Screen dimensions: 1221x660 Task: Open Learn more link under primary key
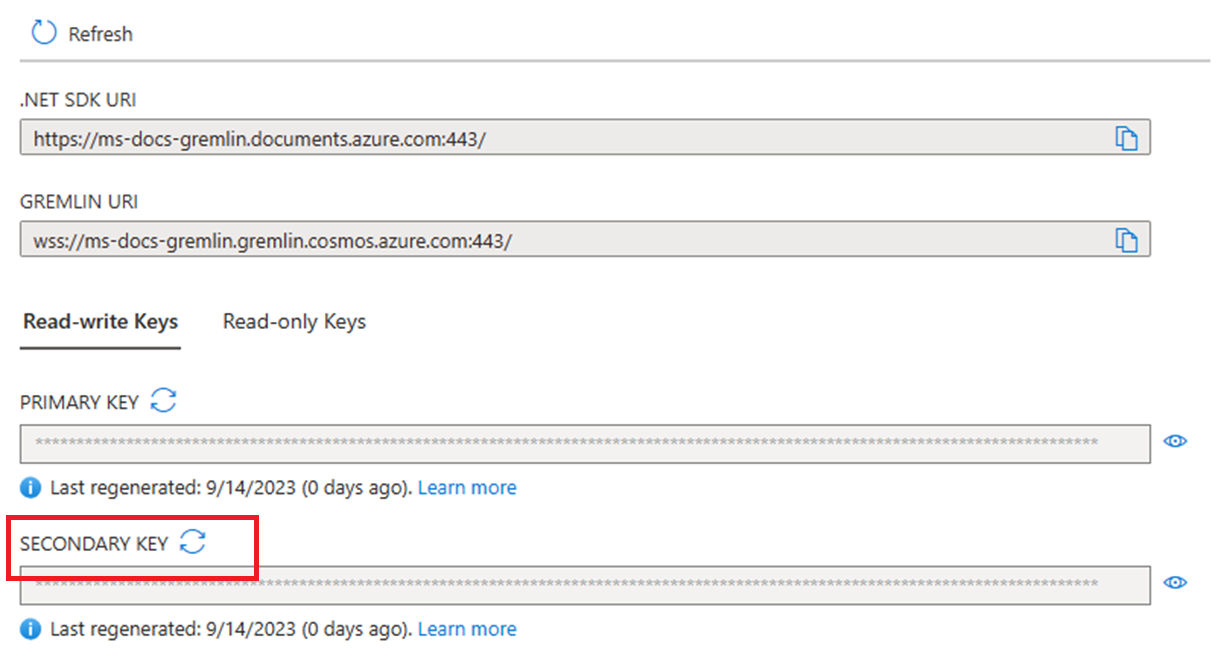467,488
